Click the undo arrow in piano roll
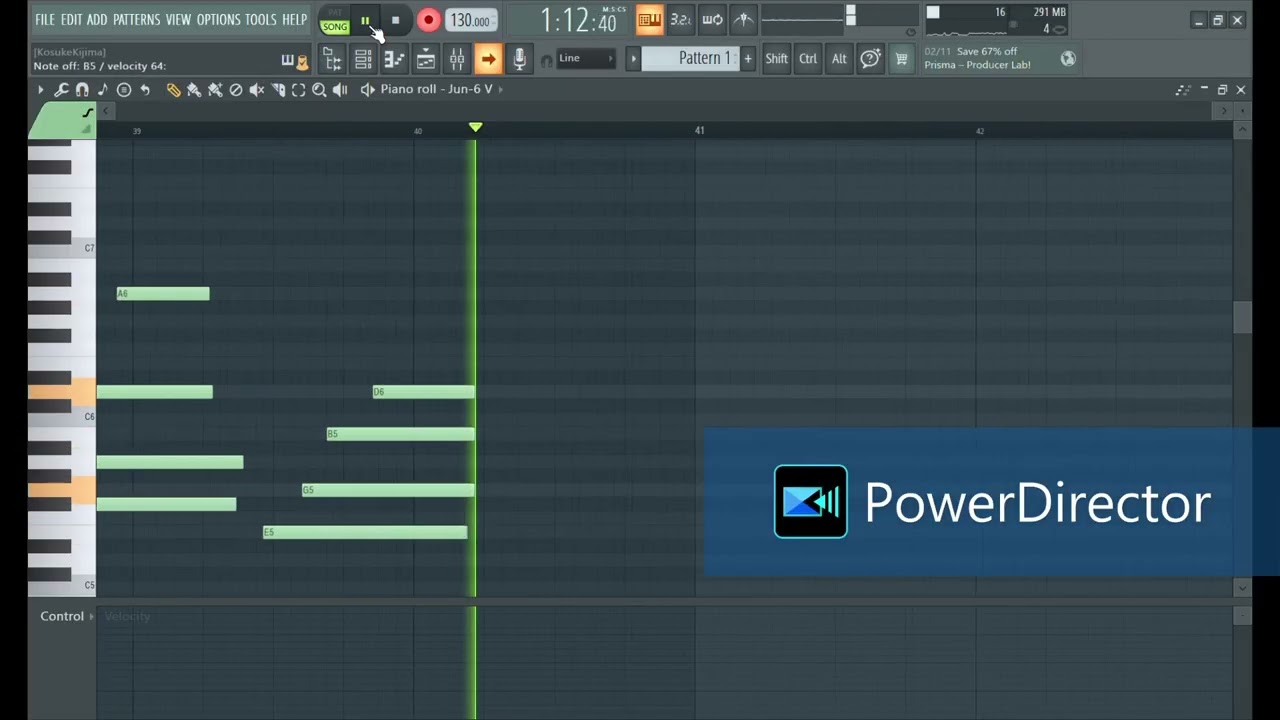 [145, 90]
